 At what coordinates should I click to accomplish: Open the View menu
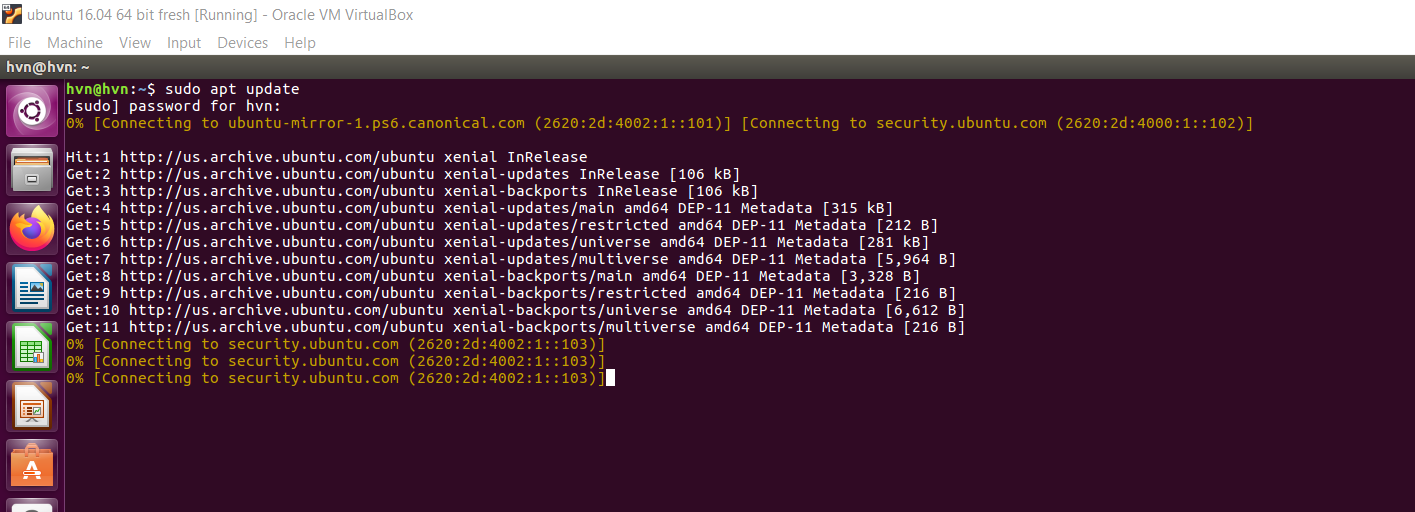pos(134,43)
